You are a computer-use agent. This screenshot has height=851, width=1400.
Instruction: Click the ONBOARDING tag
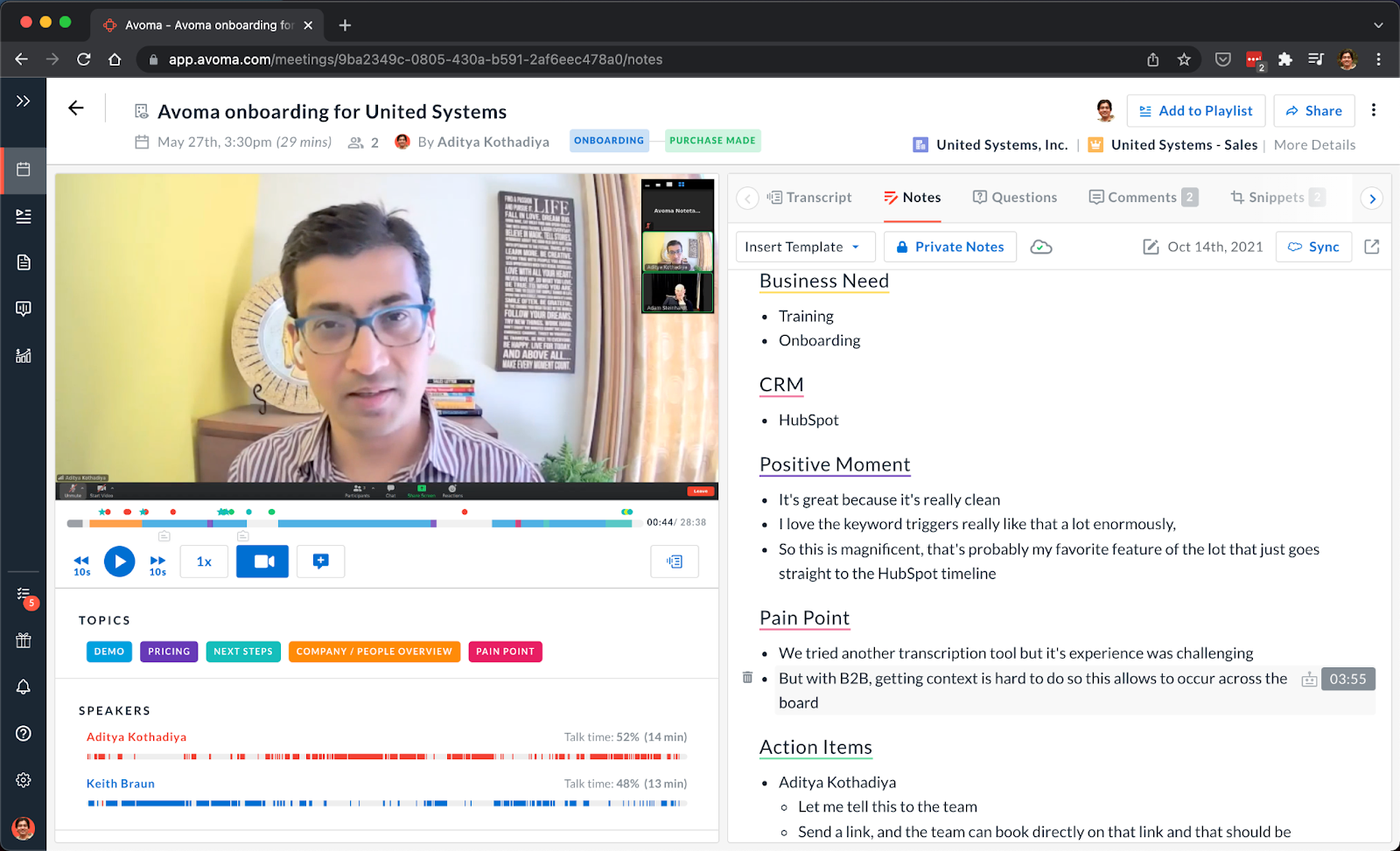pos(609,141)
